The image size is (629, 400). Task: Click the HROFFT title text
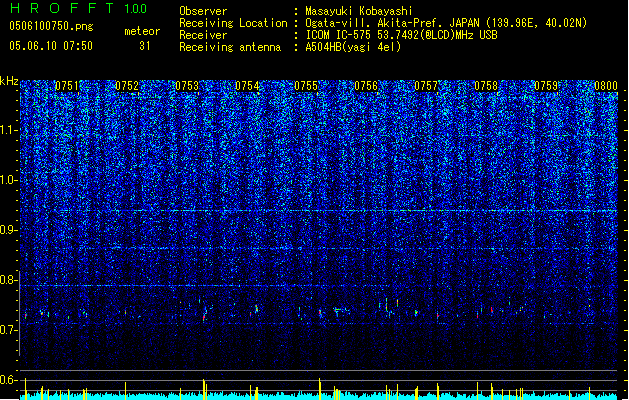point(63,8)
